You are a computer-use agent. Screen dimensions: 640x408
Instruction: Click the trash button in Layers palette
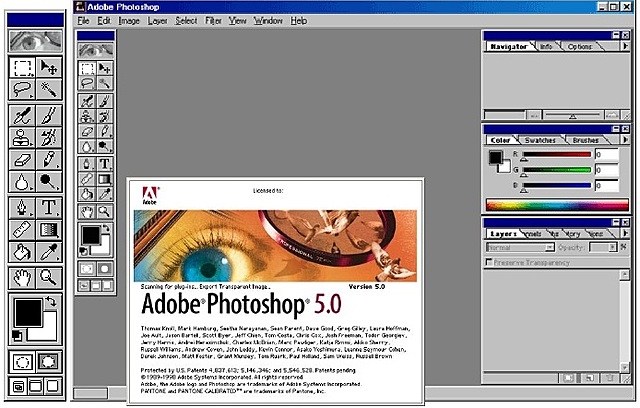609,378
